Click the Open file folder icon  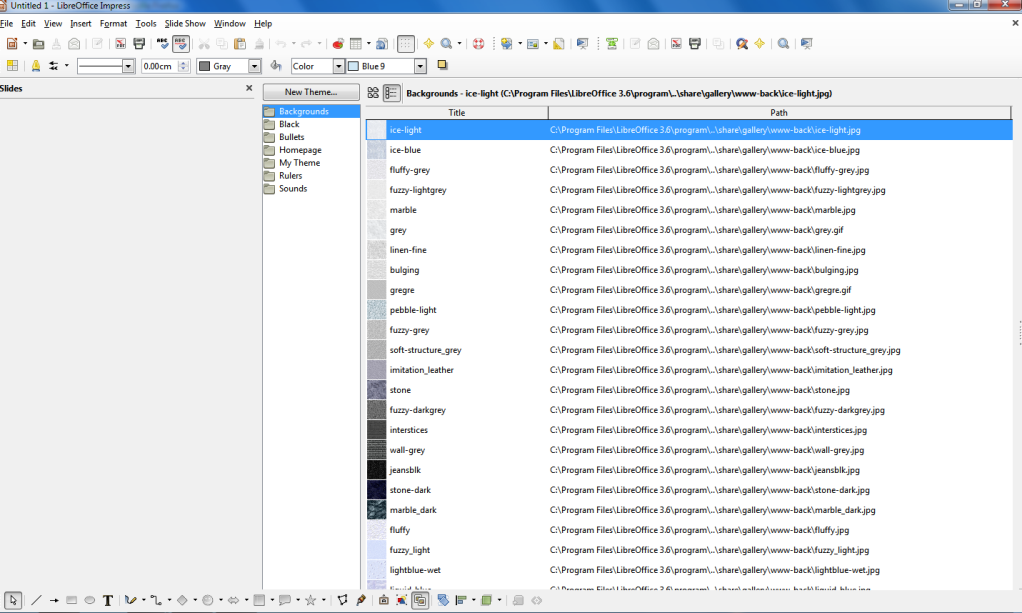pos(38,44)
